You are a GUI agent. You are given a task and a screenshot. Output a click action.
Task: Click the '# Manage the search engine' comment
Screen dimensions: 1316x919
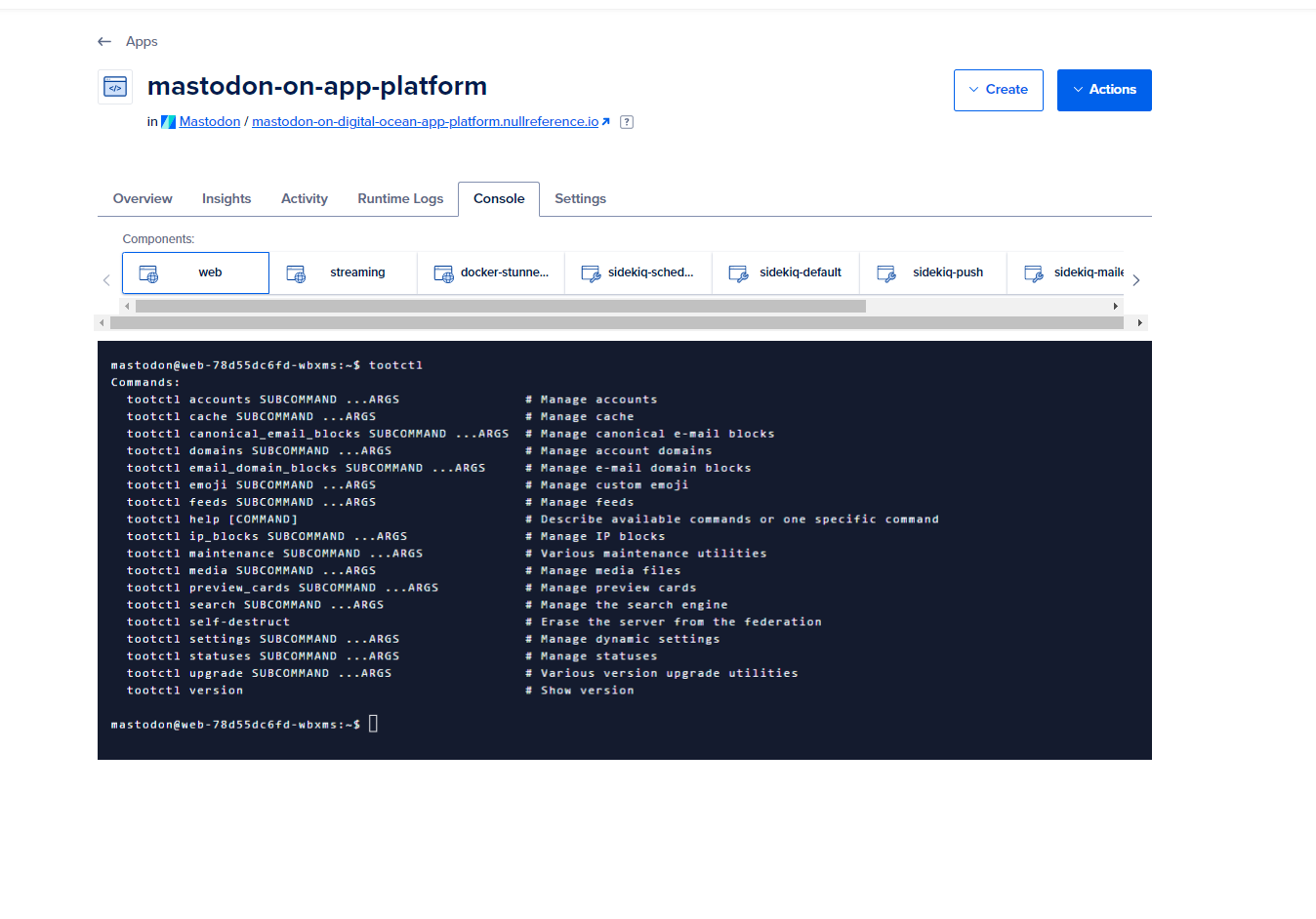pos(627,606)
